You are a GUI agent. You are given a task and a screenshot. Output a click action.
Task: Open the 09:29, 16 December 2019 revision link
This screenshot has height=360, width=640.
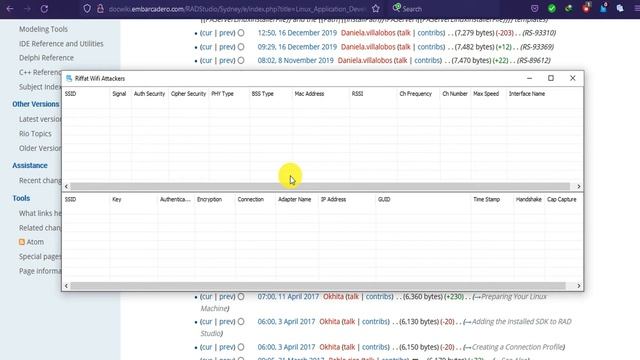point(297,47)
